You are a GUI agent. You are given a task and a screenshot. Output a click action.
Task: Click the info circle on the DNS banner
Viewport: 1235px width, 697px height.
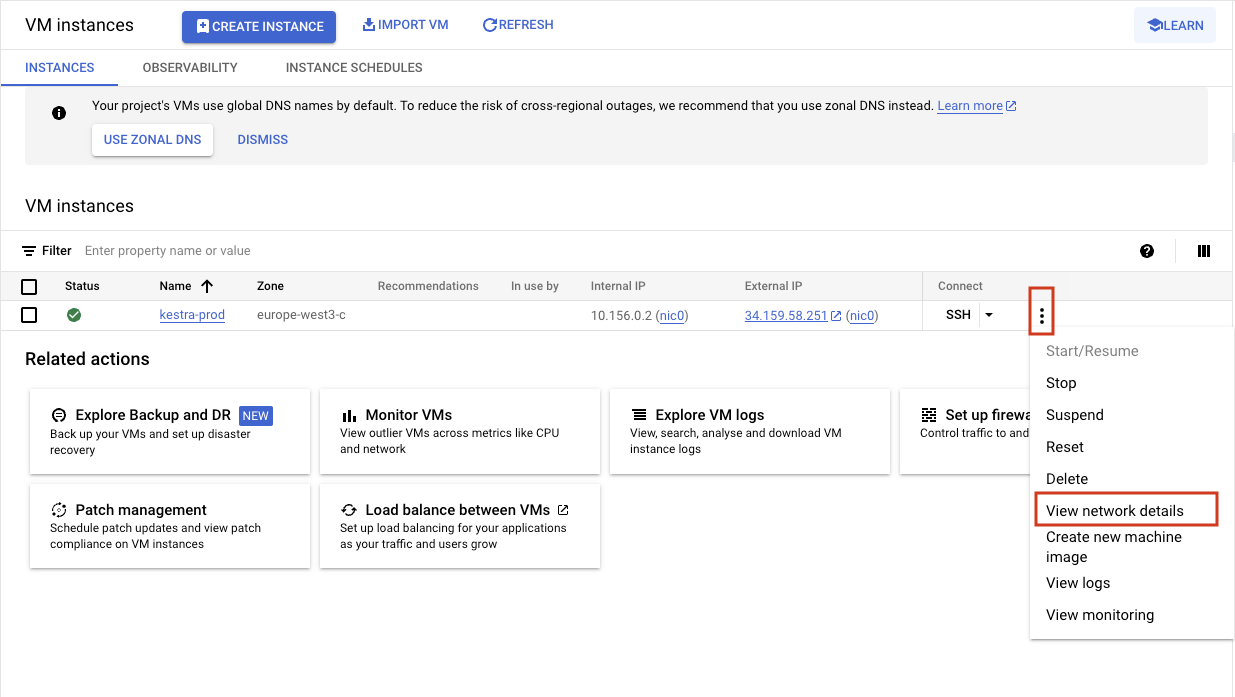(x=59, y=113)
